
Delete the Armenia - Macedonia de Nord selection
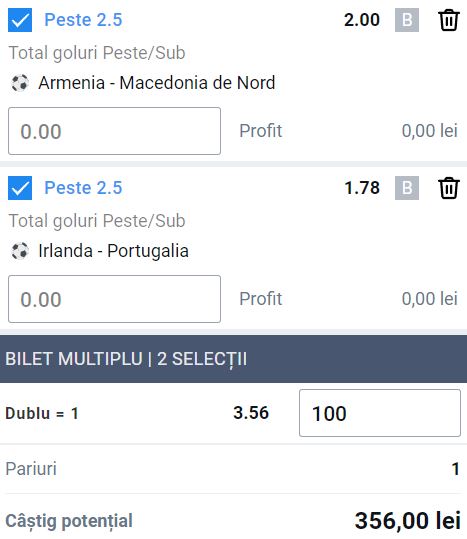pyautogui.click(x=448, y=20)
